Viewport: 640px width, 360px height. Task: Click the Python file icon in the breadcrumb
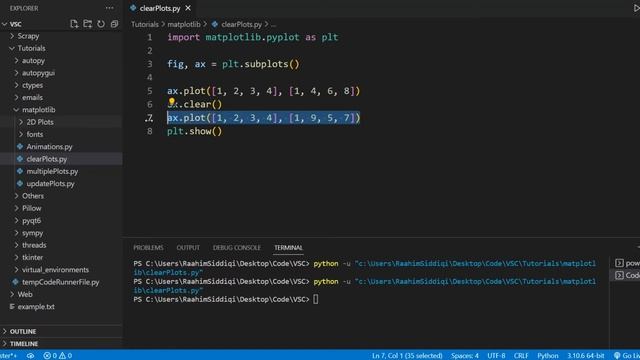pyautogui.click(x=215, y=24)
